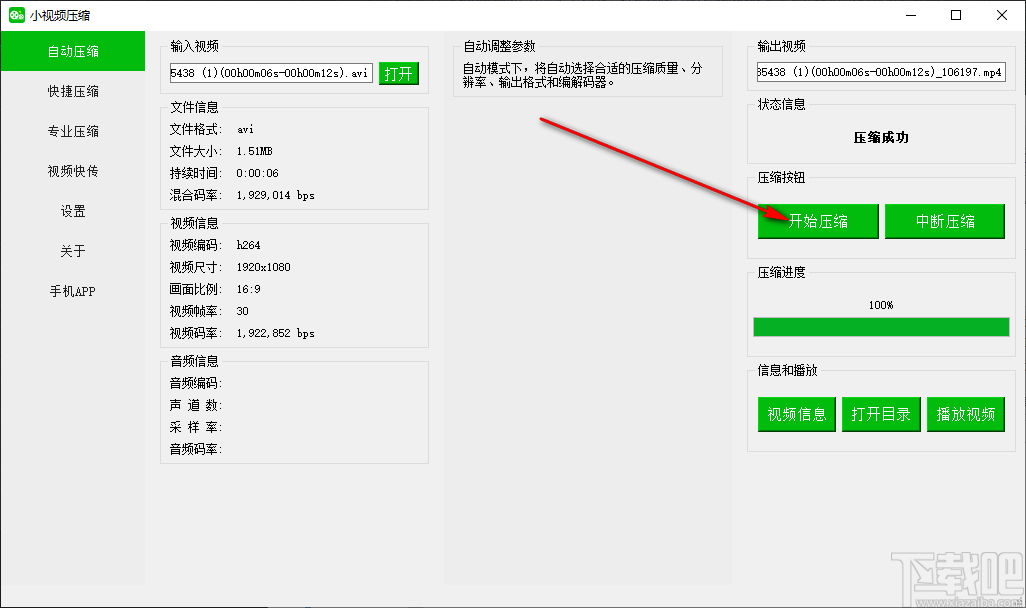1026x608 pixels.
Task: Maximize the application window
Action: click(956, 15)
